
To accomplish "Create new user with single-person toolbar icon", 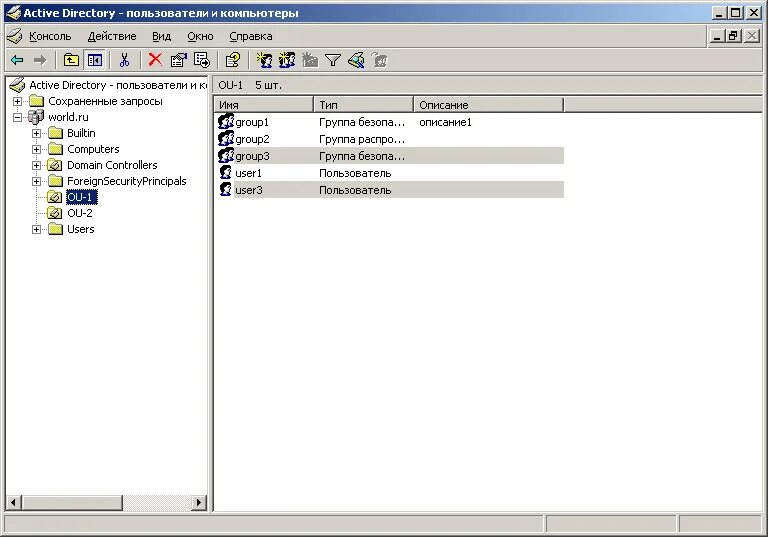I will (x=264, y=60).
